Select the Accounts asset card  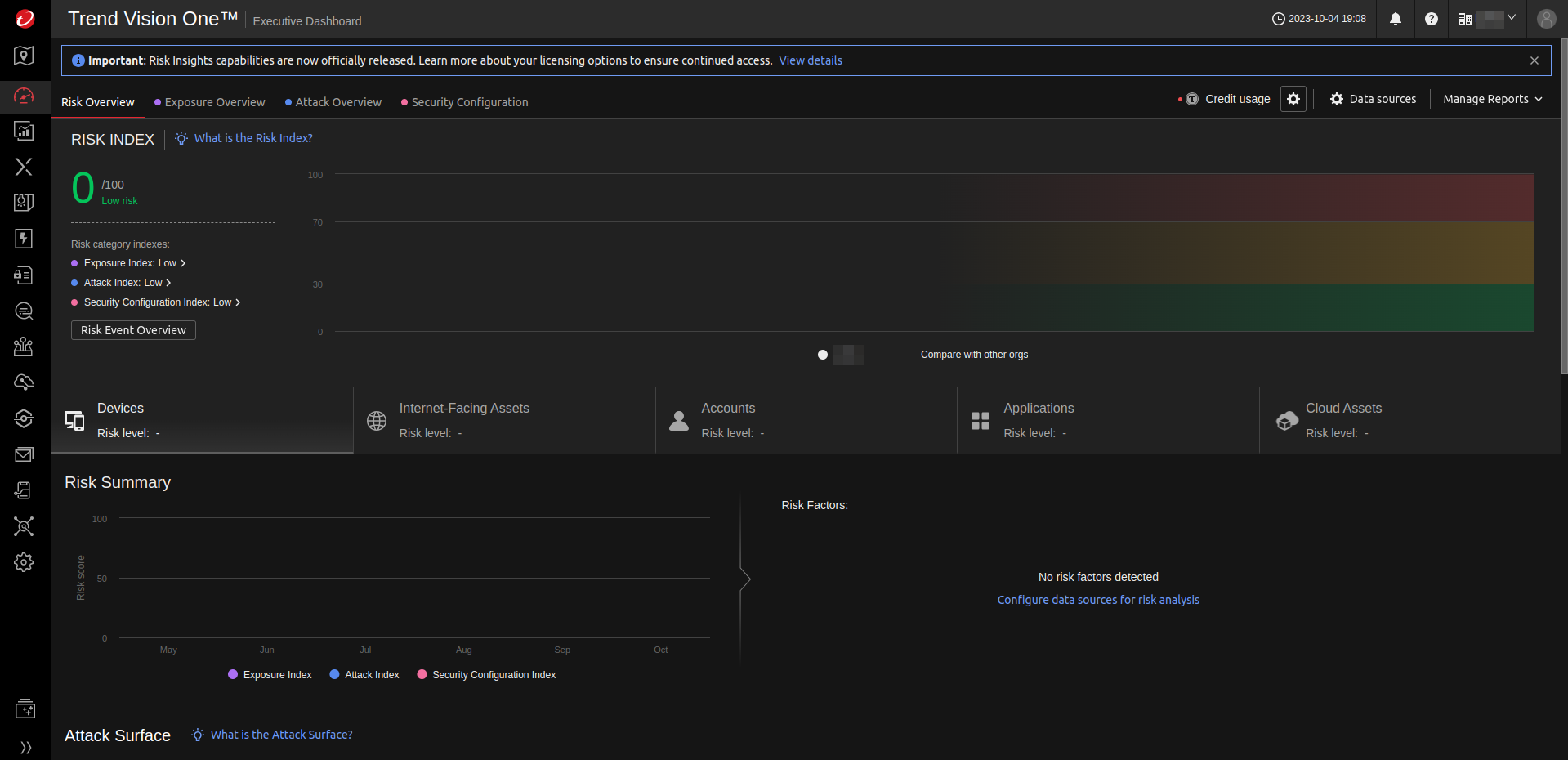(806, 420)
